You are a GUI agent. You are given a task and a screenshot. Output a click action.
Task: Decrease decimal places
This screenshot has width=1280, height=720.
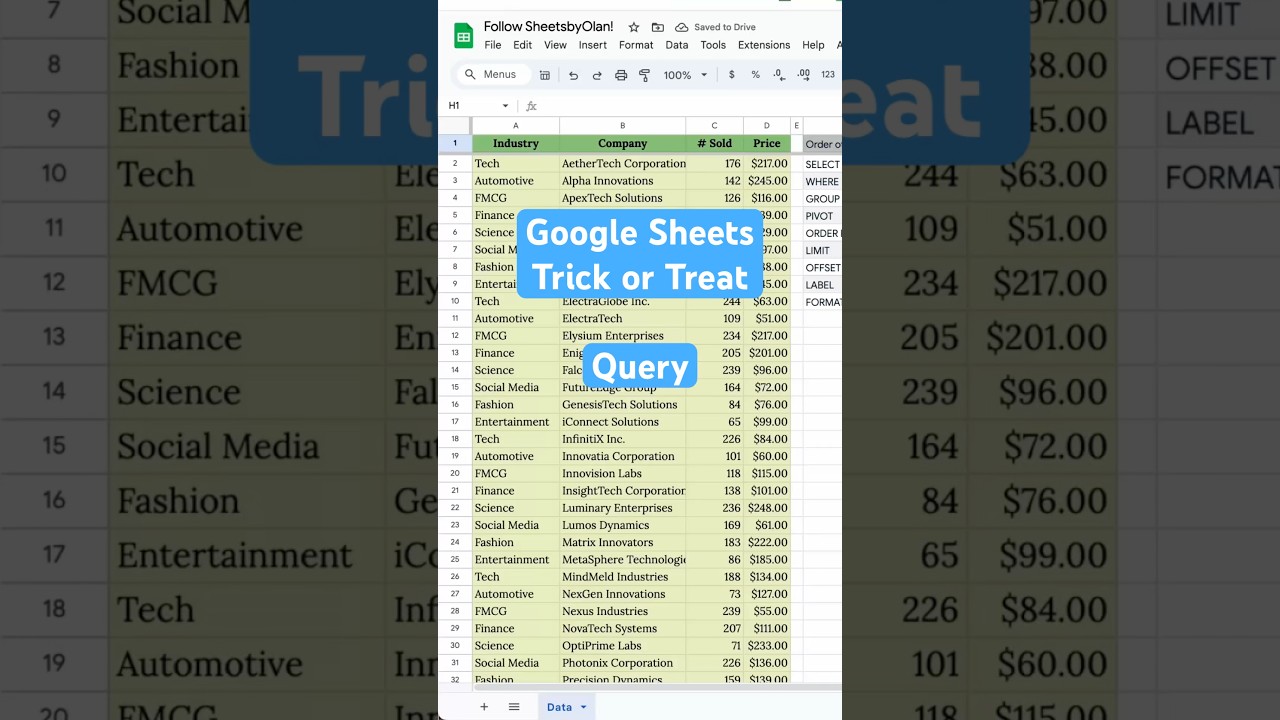tap(779, 75)
